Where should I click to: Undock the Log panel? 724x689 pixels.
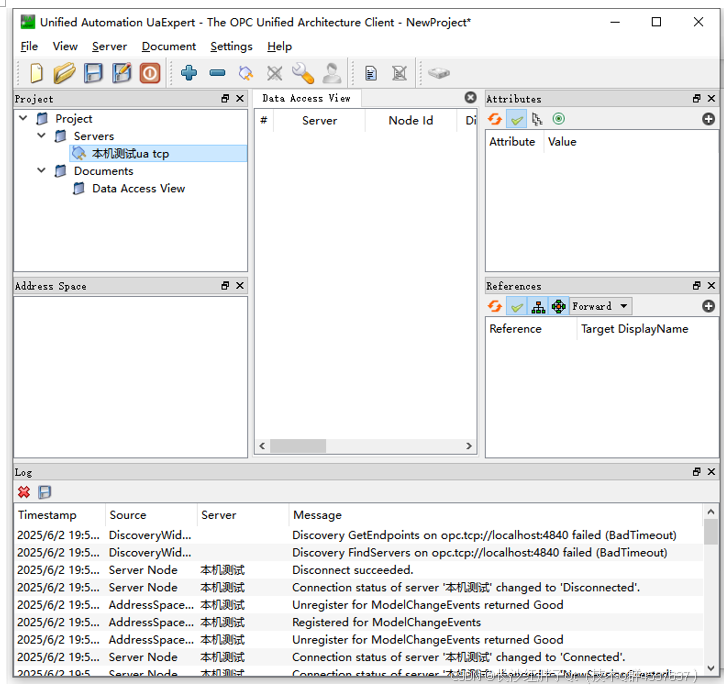click(x=697, y=471)
